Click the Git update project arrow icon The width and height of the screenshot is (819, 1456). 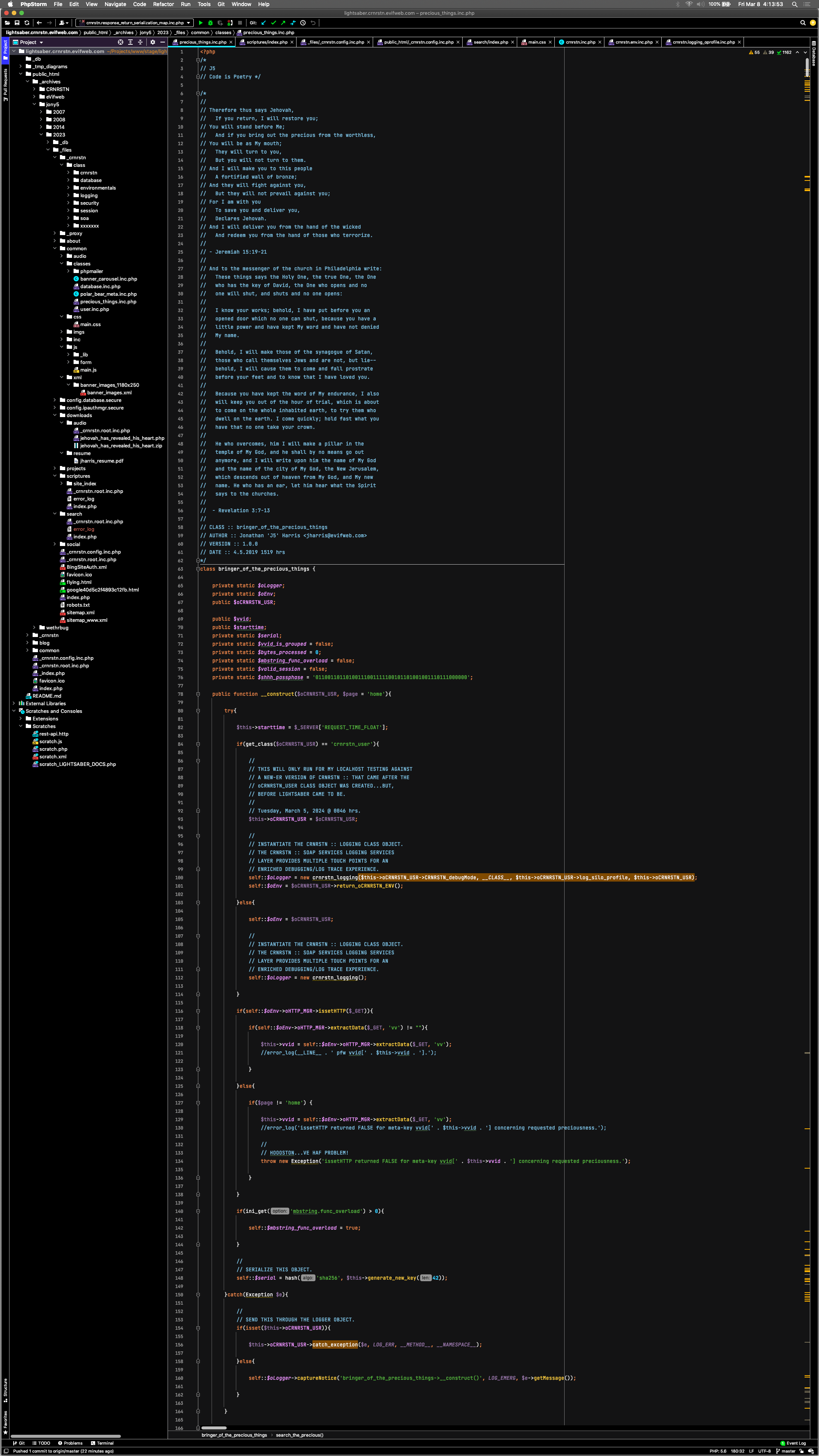264,23
